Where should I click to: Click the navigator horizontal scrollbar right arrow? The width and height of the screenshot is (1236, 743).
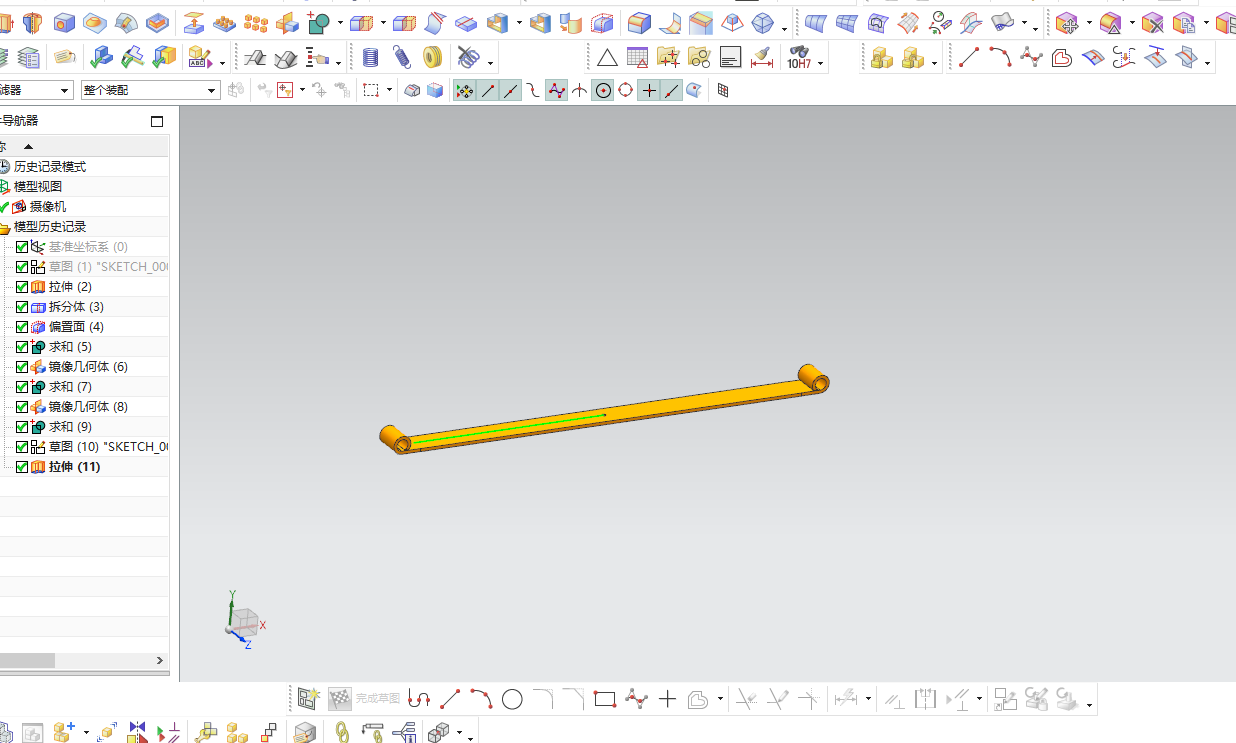160,661
